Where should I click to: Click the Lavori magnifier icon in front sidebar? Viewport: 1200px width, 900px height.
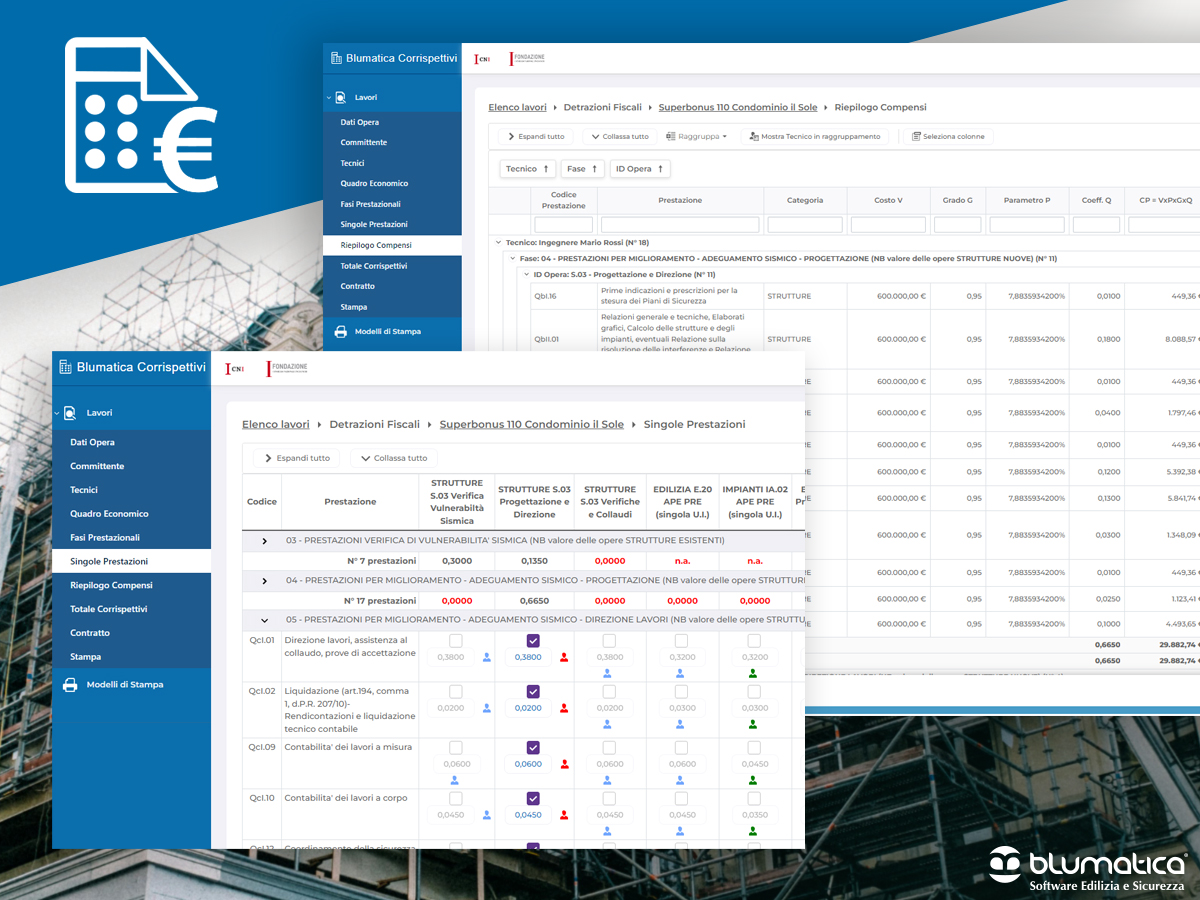pos(69,413)
